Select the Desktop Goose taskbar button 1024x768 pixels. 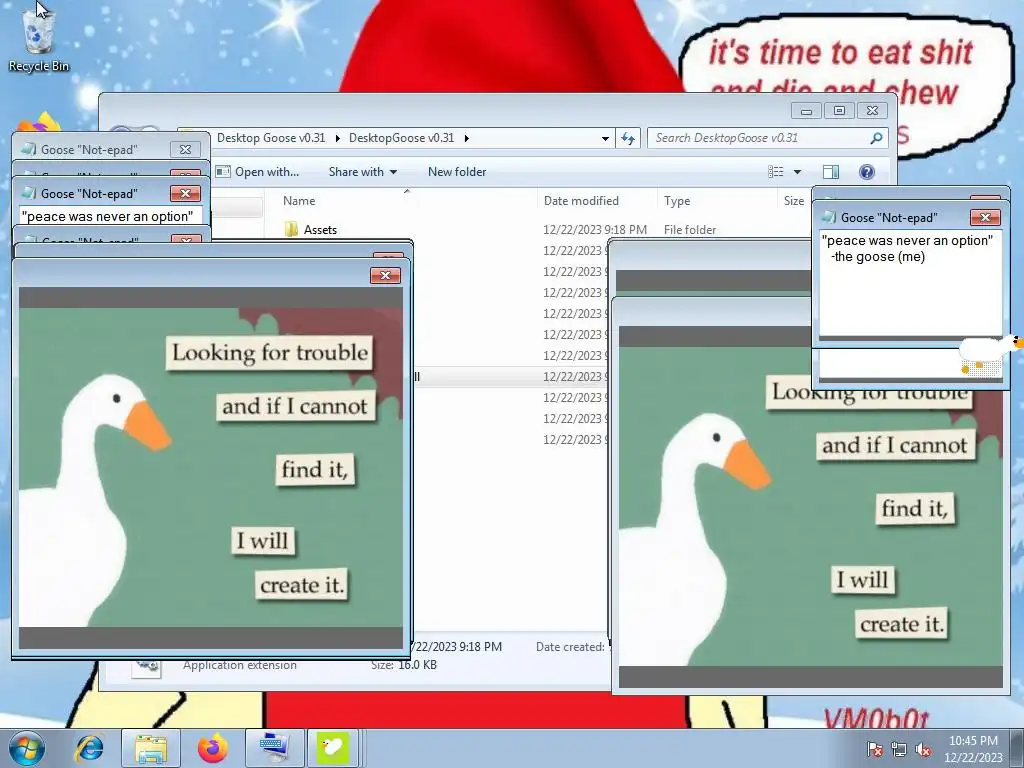pos(332,748)
